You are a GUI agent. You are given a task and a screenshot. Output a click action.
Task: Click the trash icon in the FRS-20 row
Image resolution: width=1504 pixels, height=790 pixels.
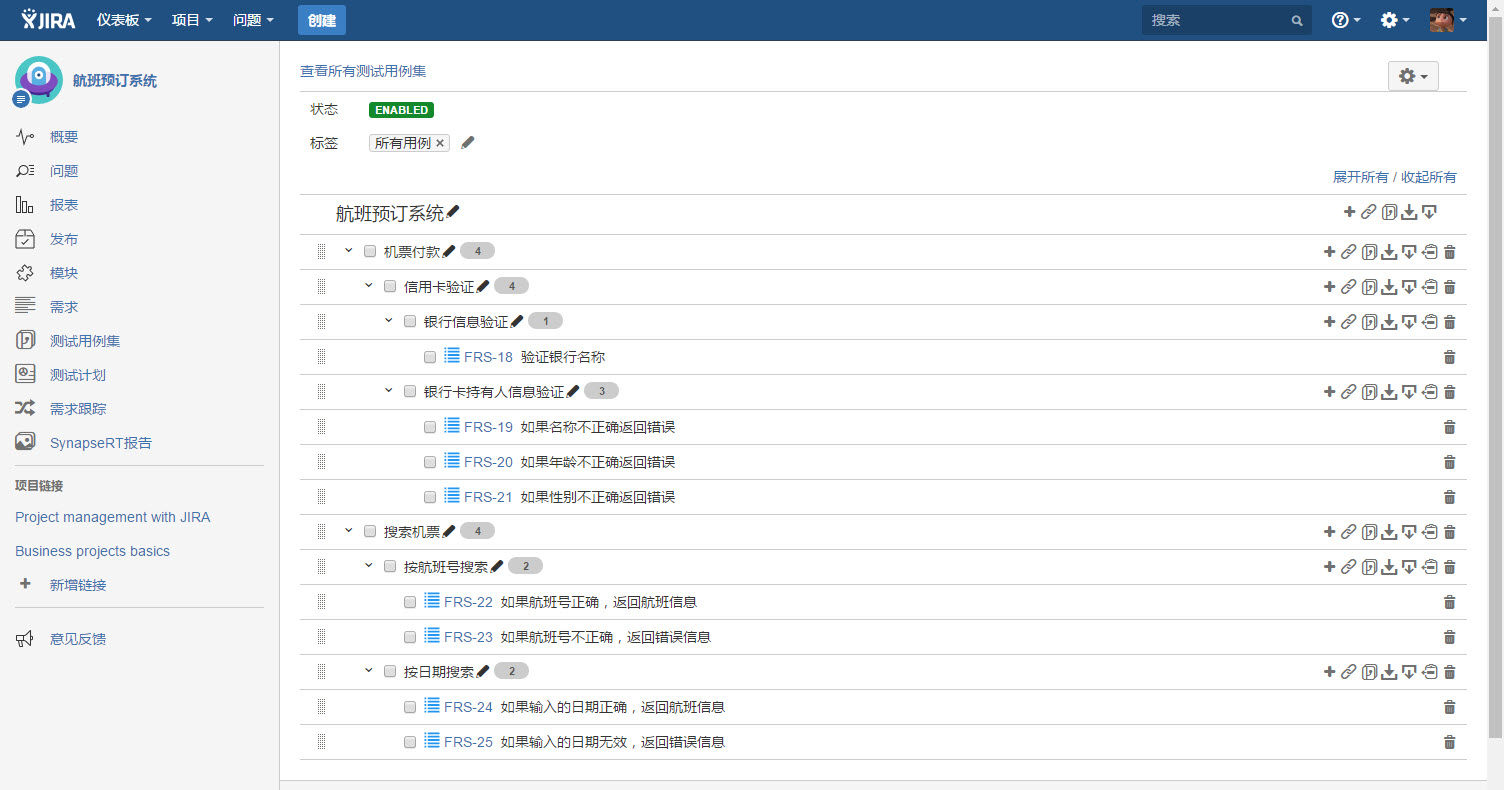coord(1450,462)
